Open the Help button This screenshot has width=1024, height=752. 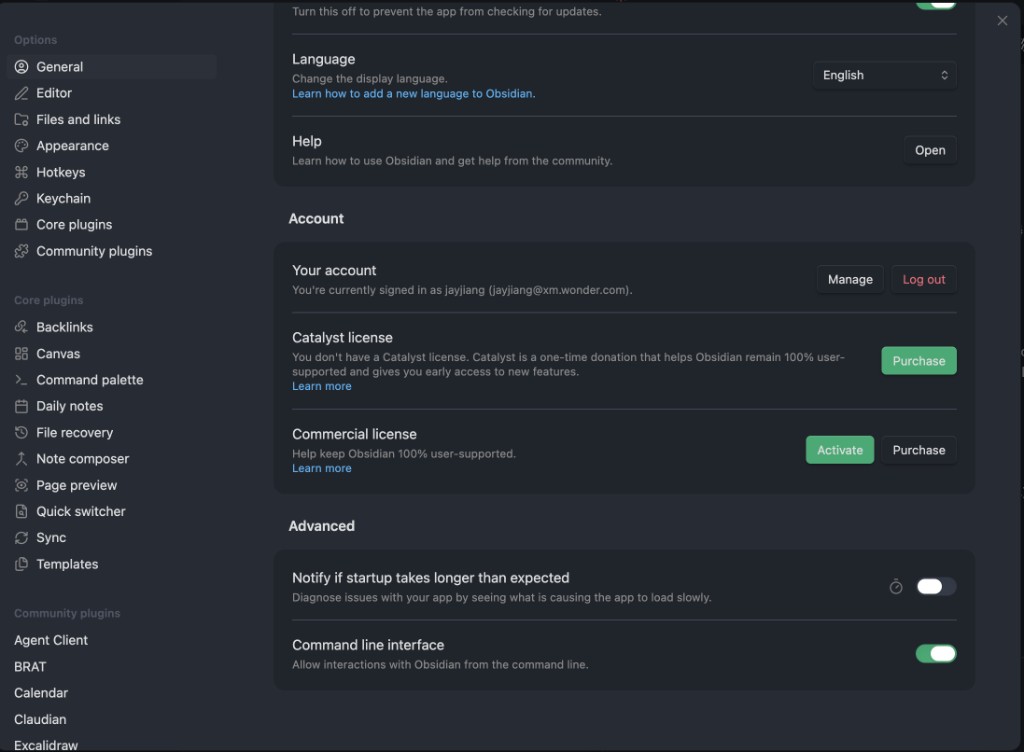tap(930, 150)
